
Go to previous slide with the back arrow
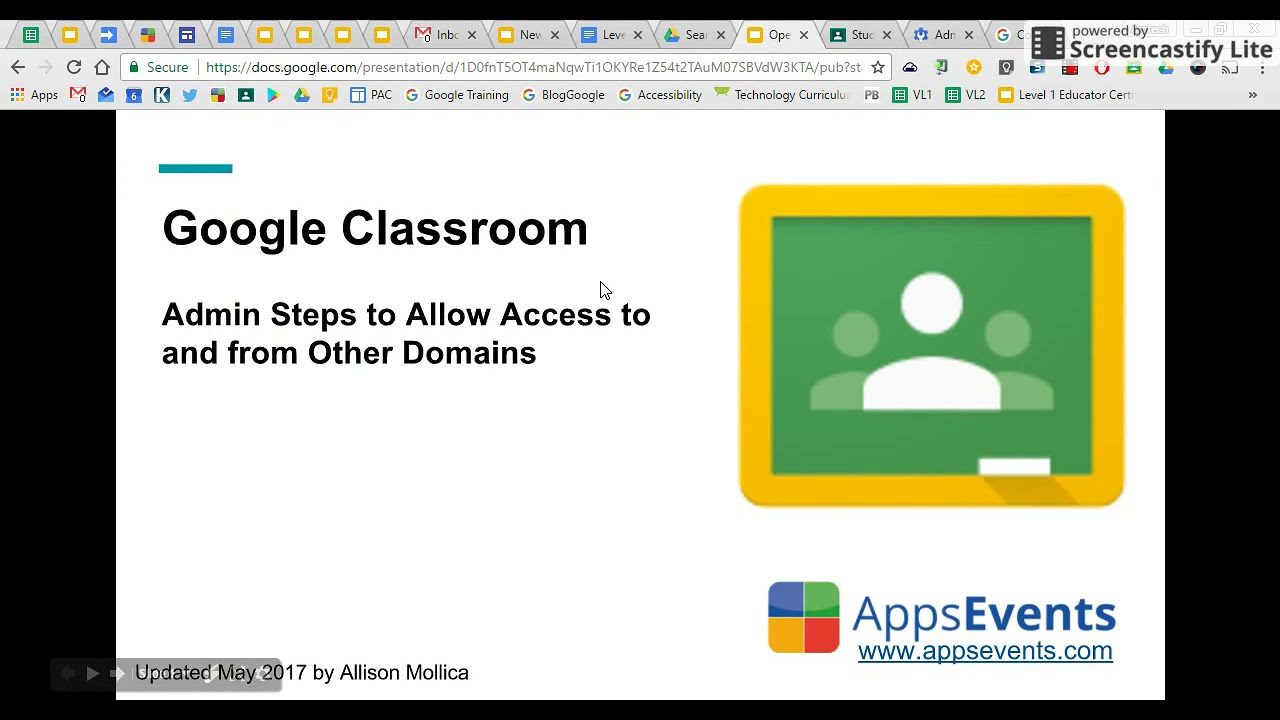click(67, 674)
